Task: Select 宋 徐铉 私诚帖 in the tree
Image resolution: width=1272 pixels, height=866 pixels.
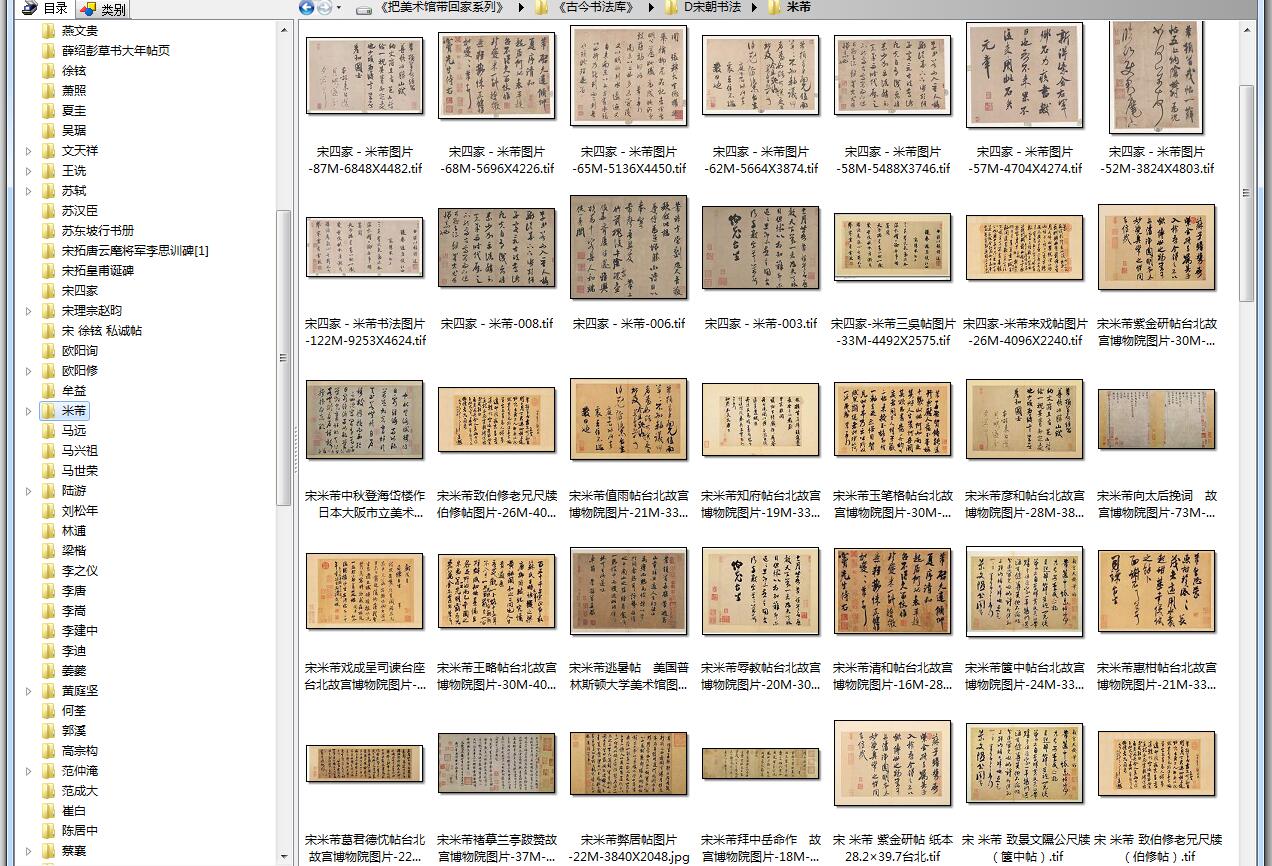Action: (x=102, y=330)
